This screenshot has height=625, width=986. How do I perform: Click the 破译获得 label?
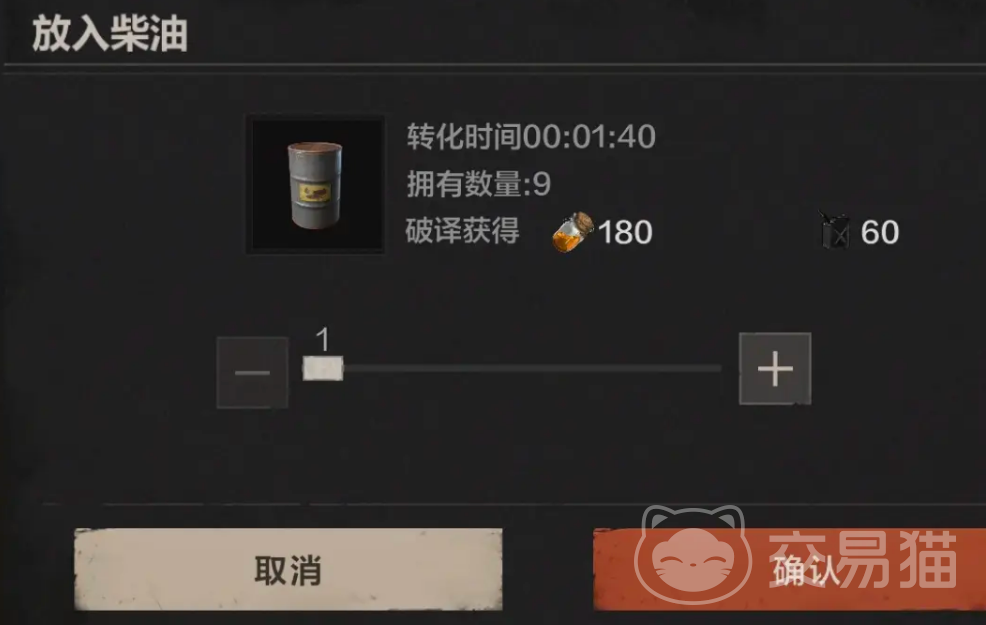coord(462,231)
